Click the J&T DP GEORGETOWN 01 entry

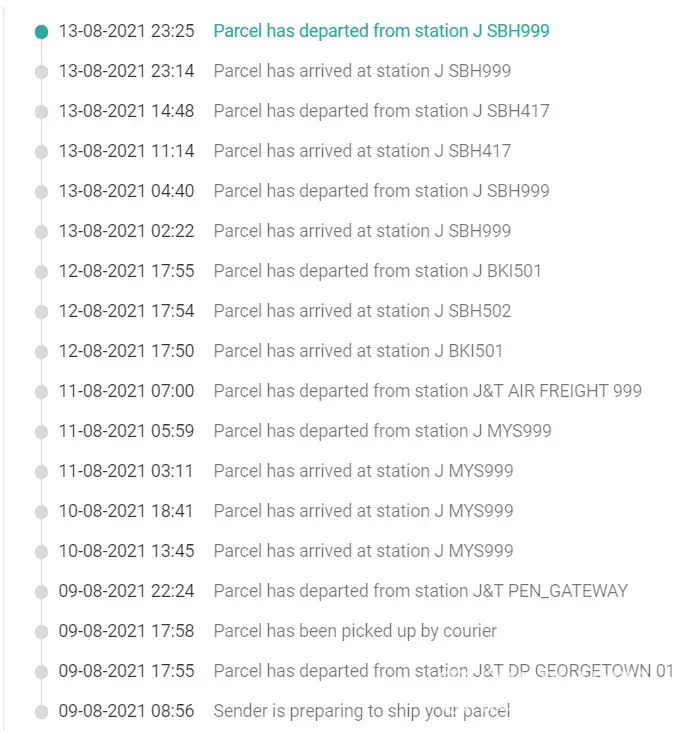(x=443, y=671)
